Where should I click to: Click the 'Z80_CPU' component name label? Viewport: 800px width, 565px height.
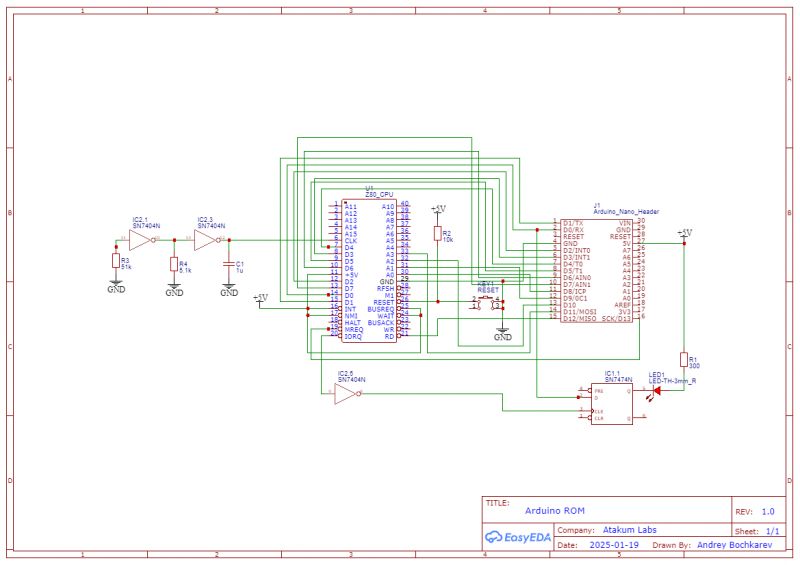(x=379, y=195)
